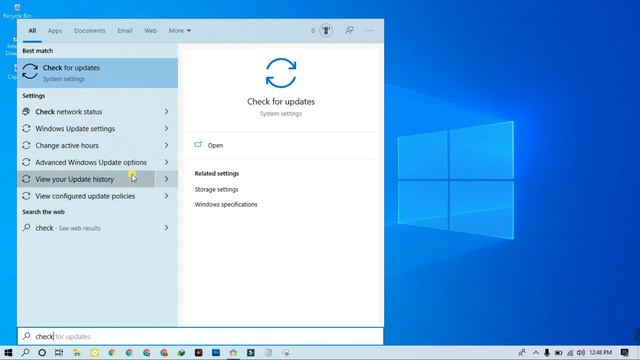Open File Explorer from the taskbar
The image size is (640, 360).
(77, 353)
